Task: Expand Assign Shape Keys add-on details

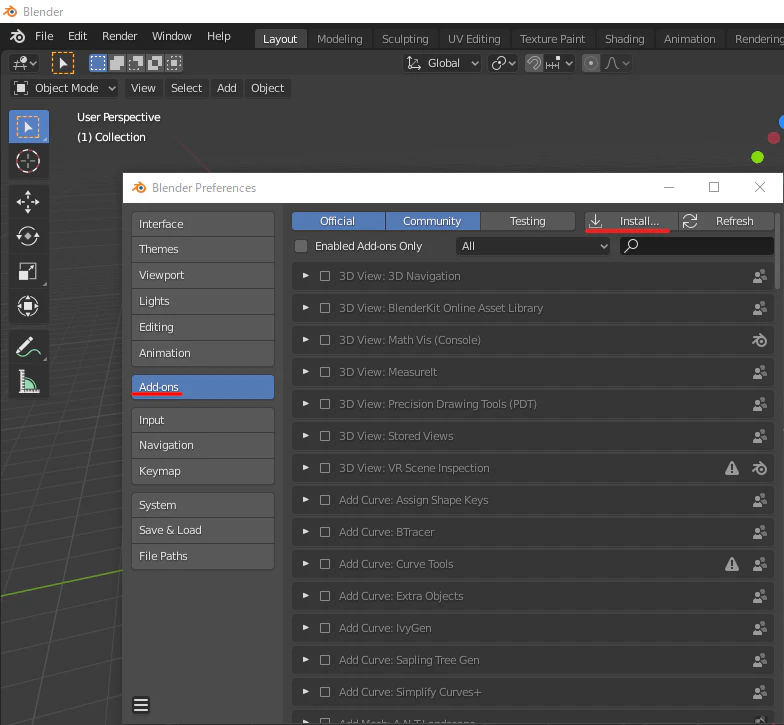Action: (306, 500)
